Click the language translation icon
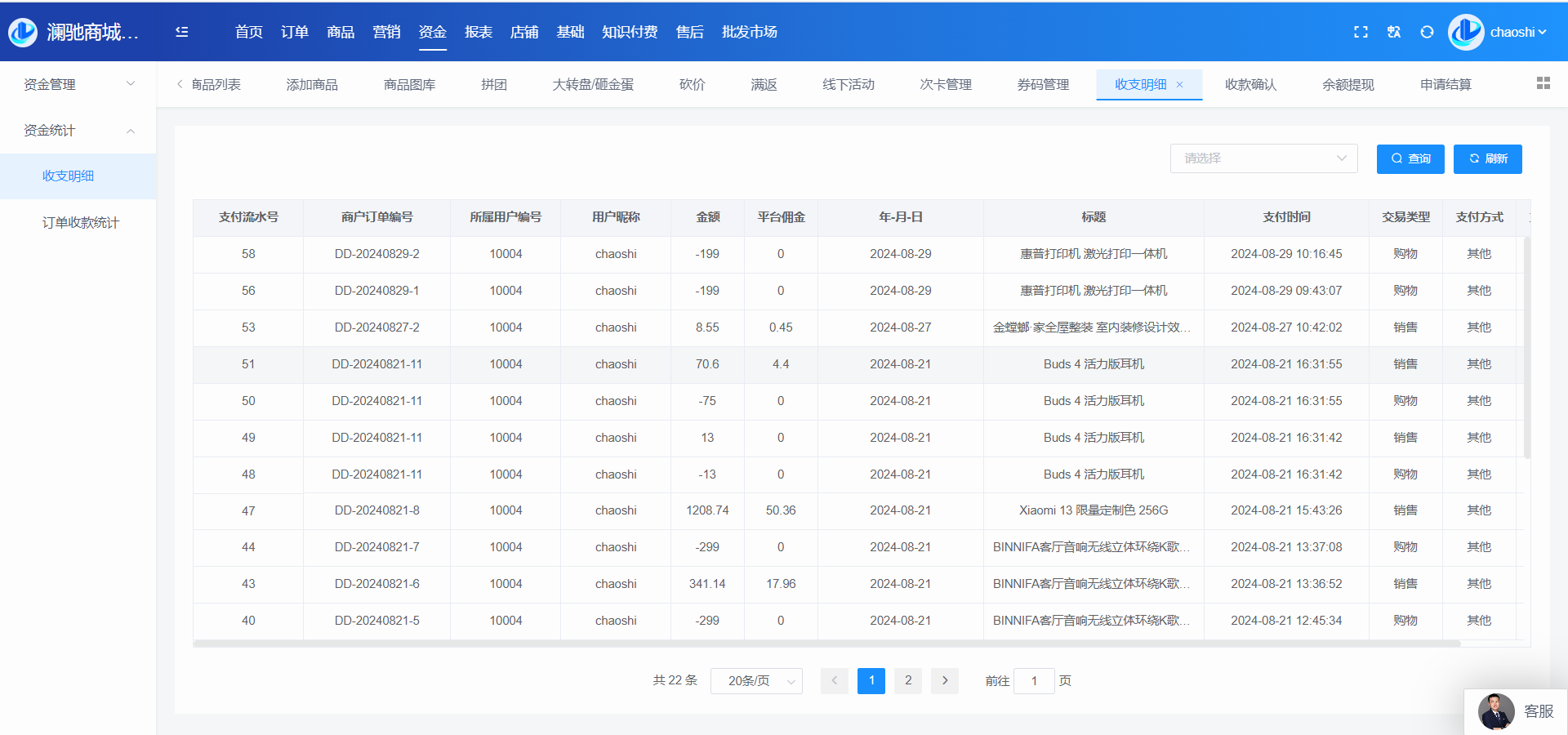1568x735 pixels. (1394, 32)
